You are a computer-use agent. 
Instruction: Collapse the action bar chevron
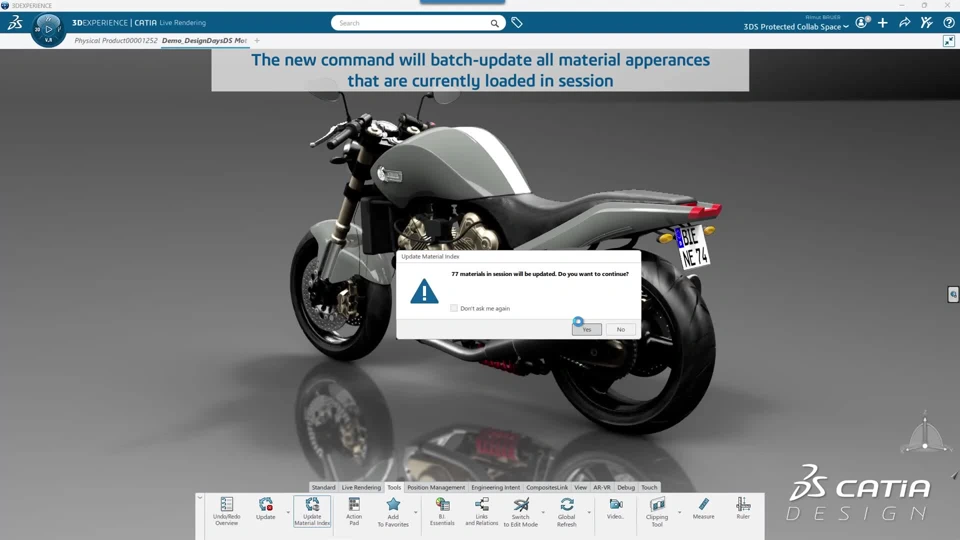(200, 498)
